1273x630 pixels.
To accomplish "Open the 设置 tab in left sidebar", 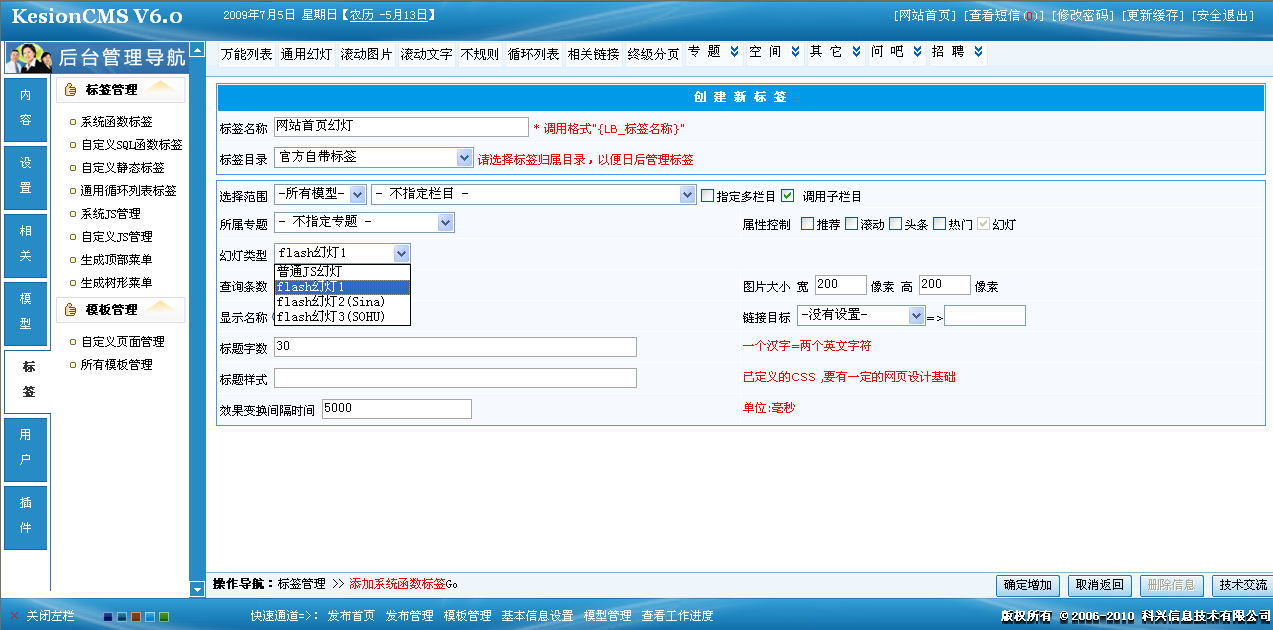I will (x=26, y=175).
